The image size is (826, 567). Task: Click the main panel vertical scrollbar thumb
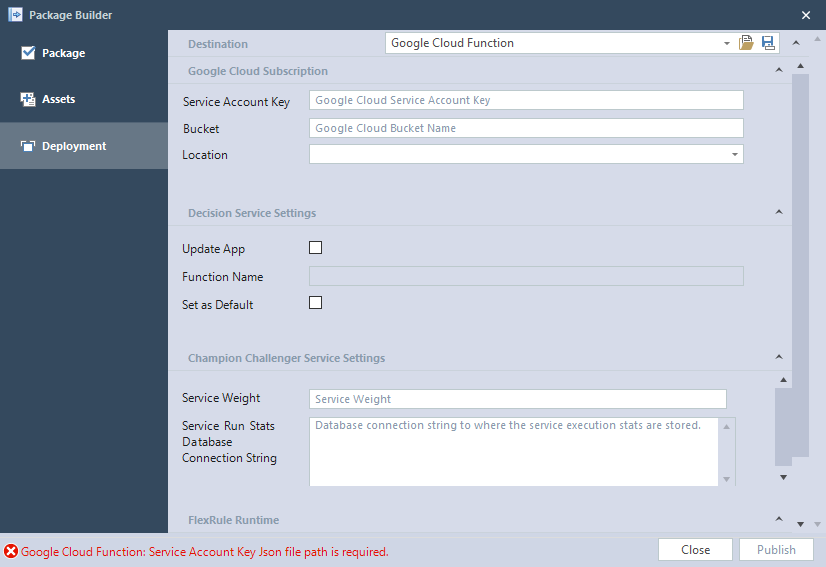click(800, 265)
